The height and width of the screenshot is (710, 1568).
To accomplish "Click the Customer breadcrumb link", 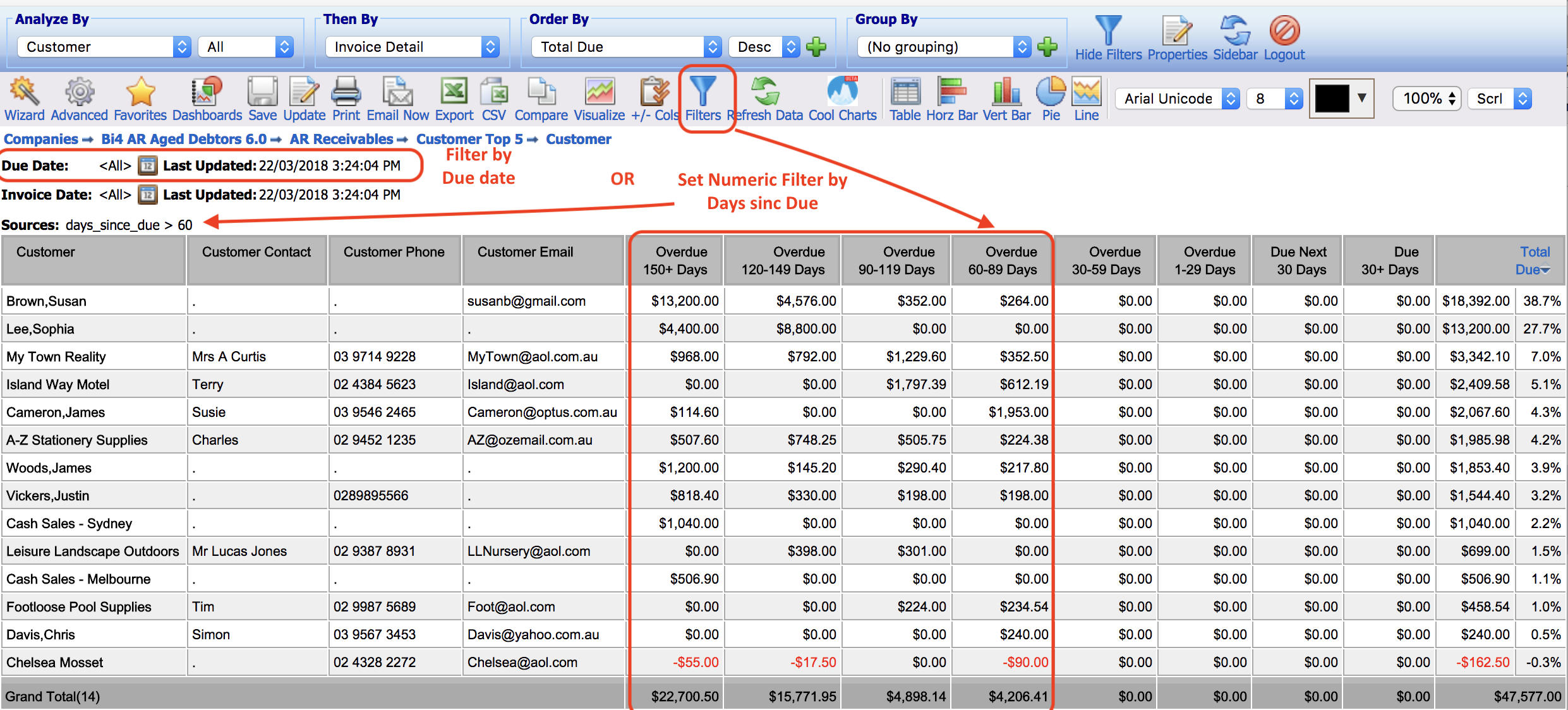I will (x=579, y=139).
